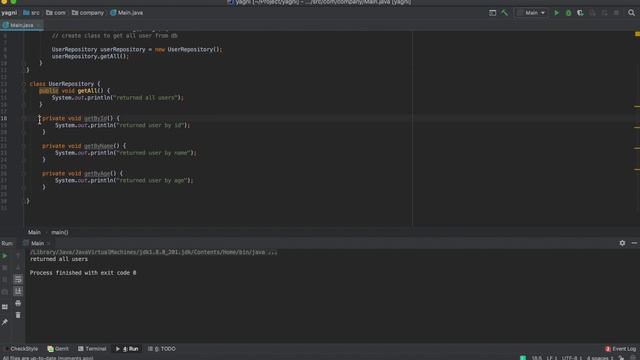
Task: Click the getById method name
Action: pyautogui.click(x=96, y=118)
